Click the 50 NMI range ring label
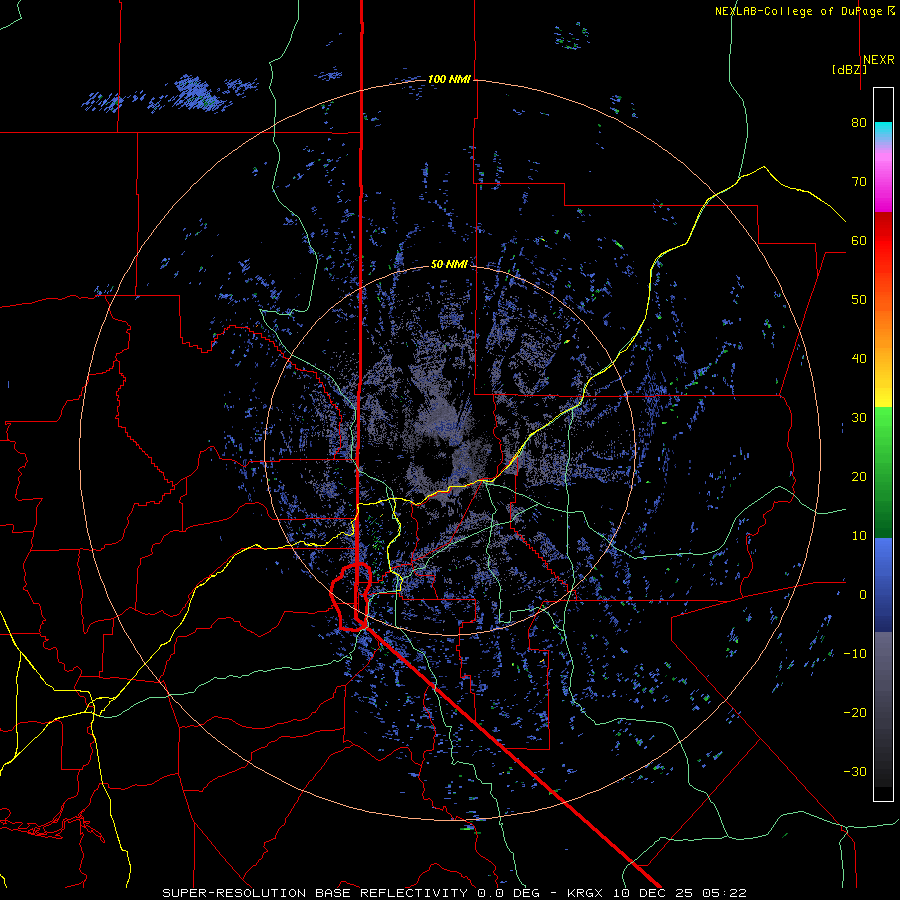 coord(449,265)
